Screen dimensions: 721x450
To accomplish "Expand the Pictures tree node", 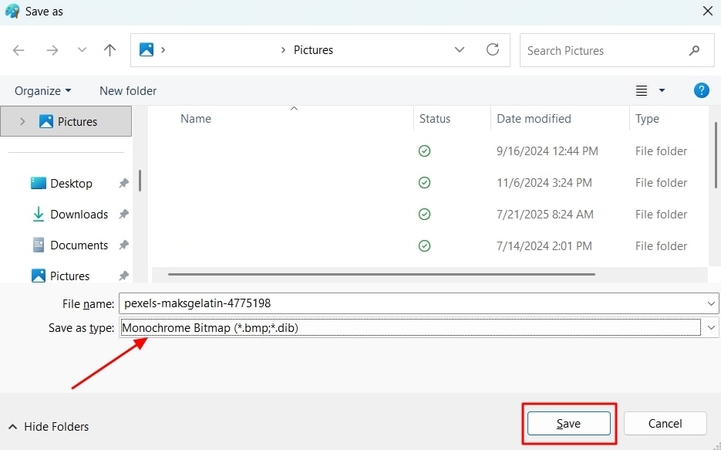I will coord(24,122).
